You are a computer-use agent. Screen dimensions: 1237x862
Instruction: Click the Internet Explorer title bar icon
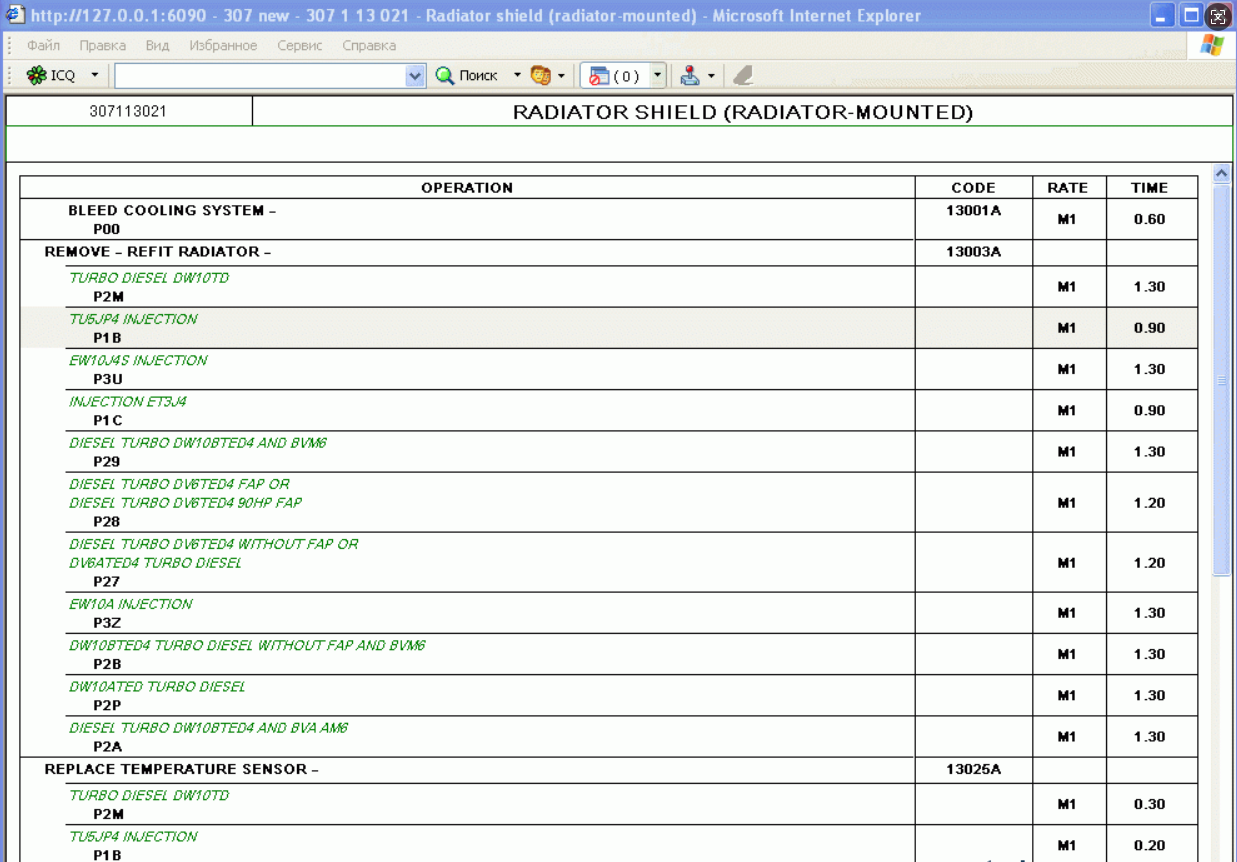[x=15, y=16]
